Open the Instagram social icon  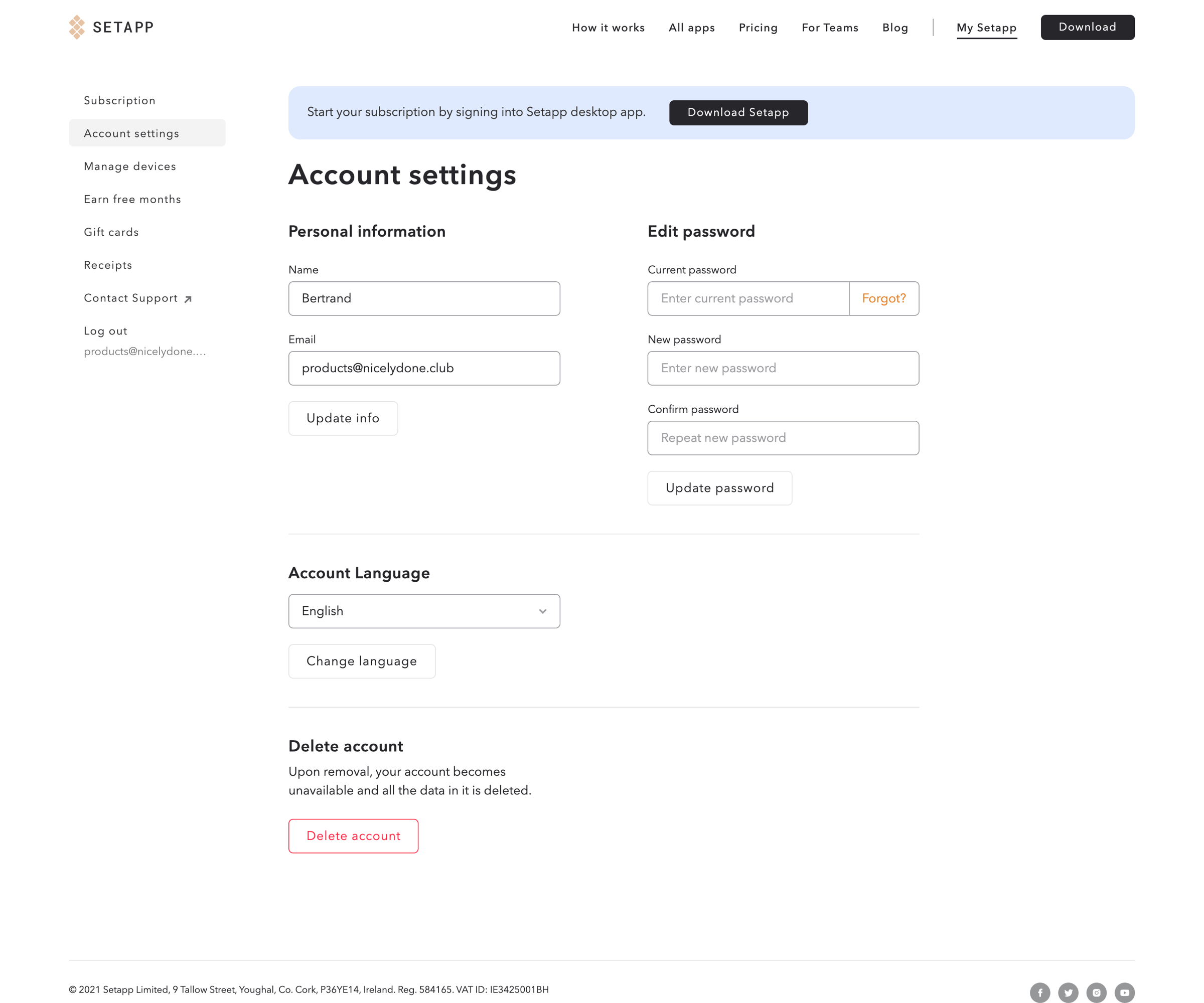coord(1096,992)
